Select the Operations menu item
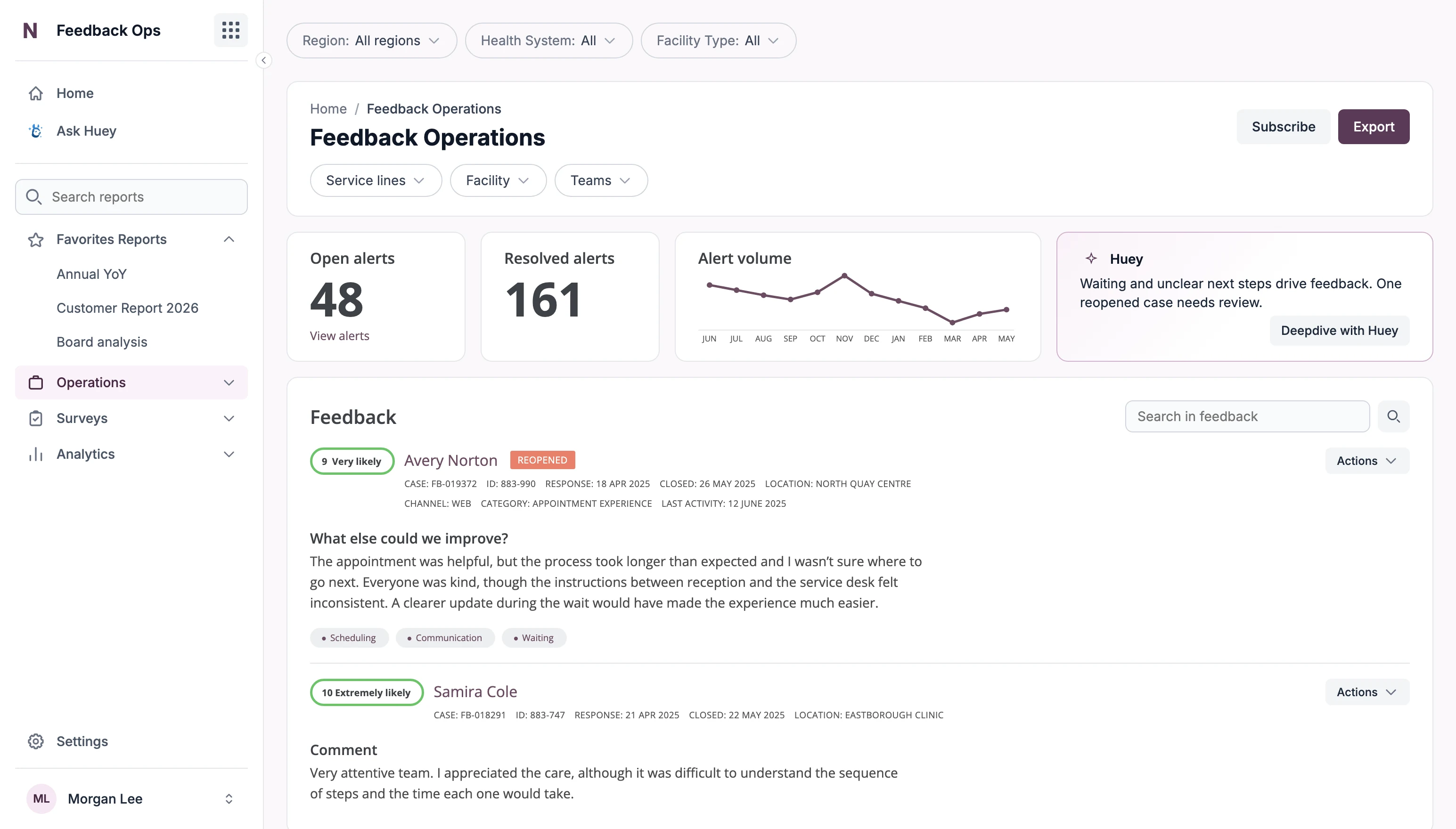Image resolution: width=1456 pixels, height=829 pixels. pyautogui.click(x=131, y=382)
